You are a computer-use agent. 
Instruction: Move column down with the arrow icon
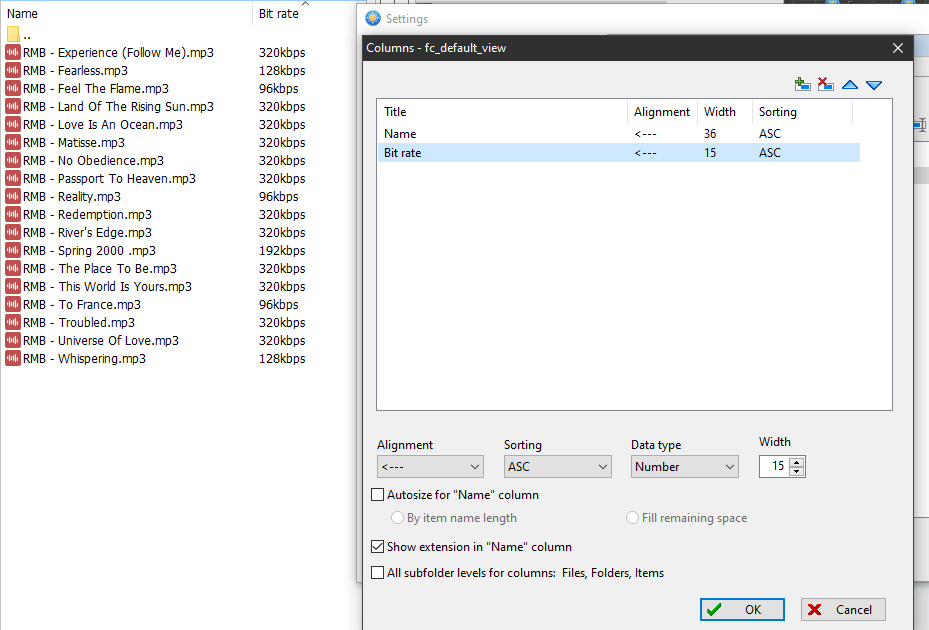(x=874, y=85)
